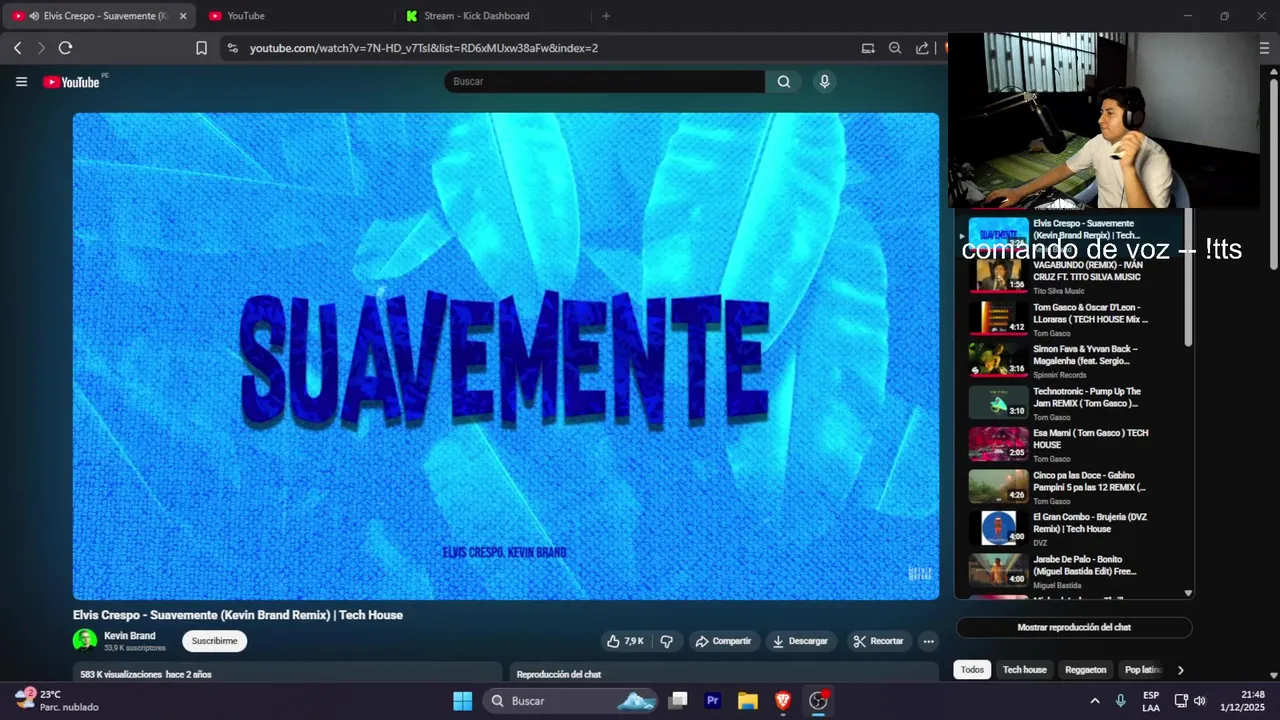The width and height of the screenshot is (1280, 720).
Task: Like the video with thumbs up 7,9 K
Action: (625, 641)
